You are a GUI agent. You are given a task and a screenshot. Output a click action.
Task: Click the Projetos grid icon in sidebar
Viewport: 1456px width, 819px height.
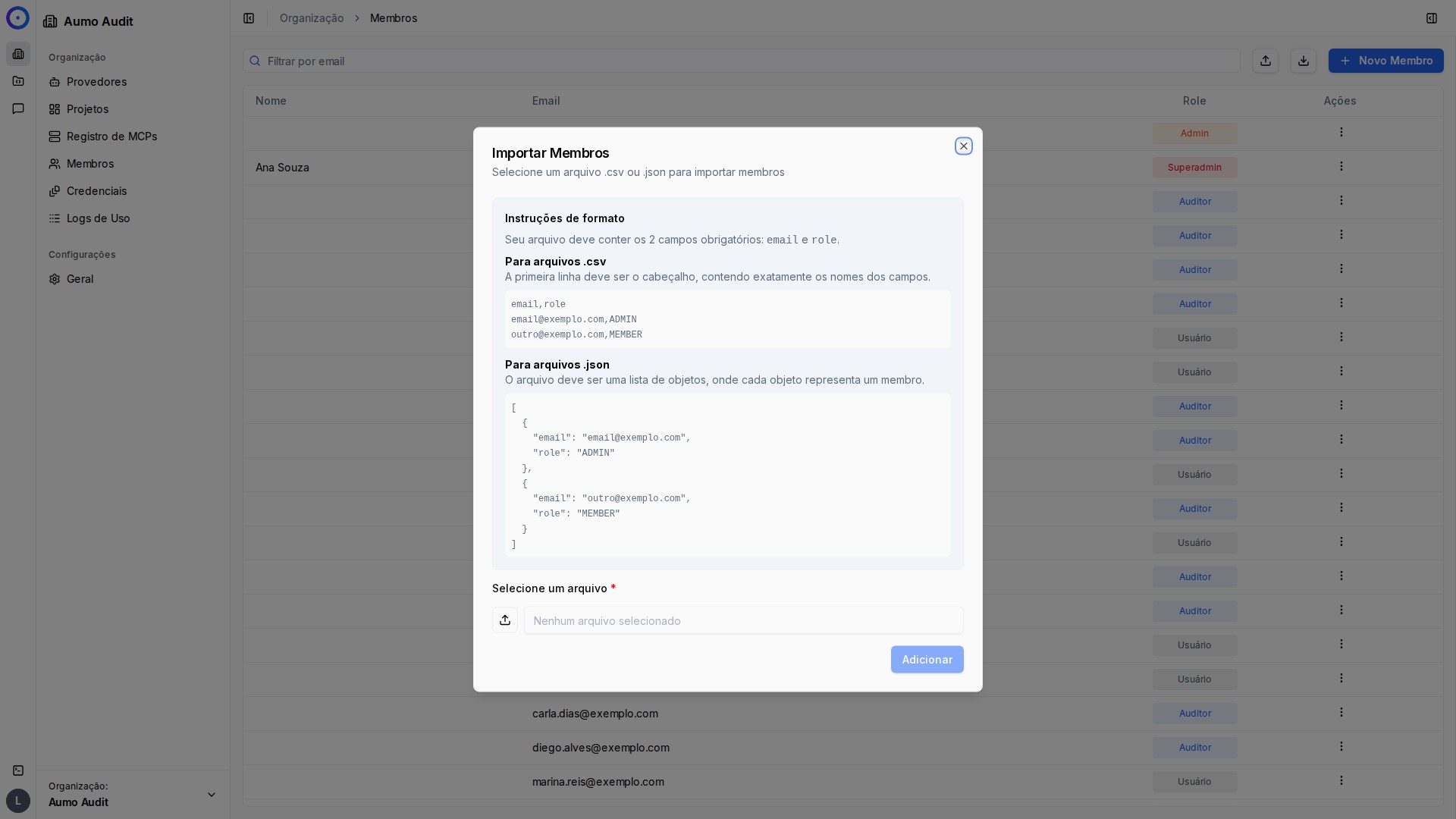tap(55, 109)
